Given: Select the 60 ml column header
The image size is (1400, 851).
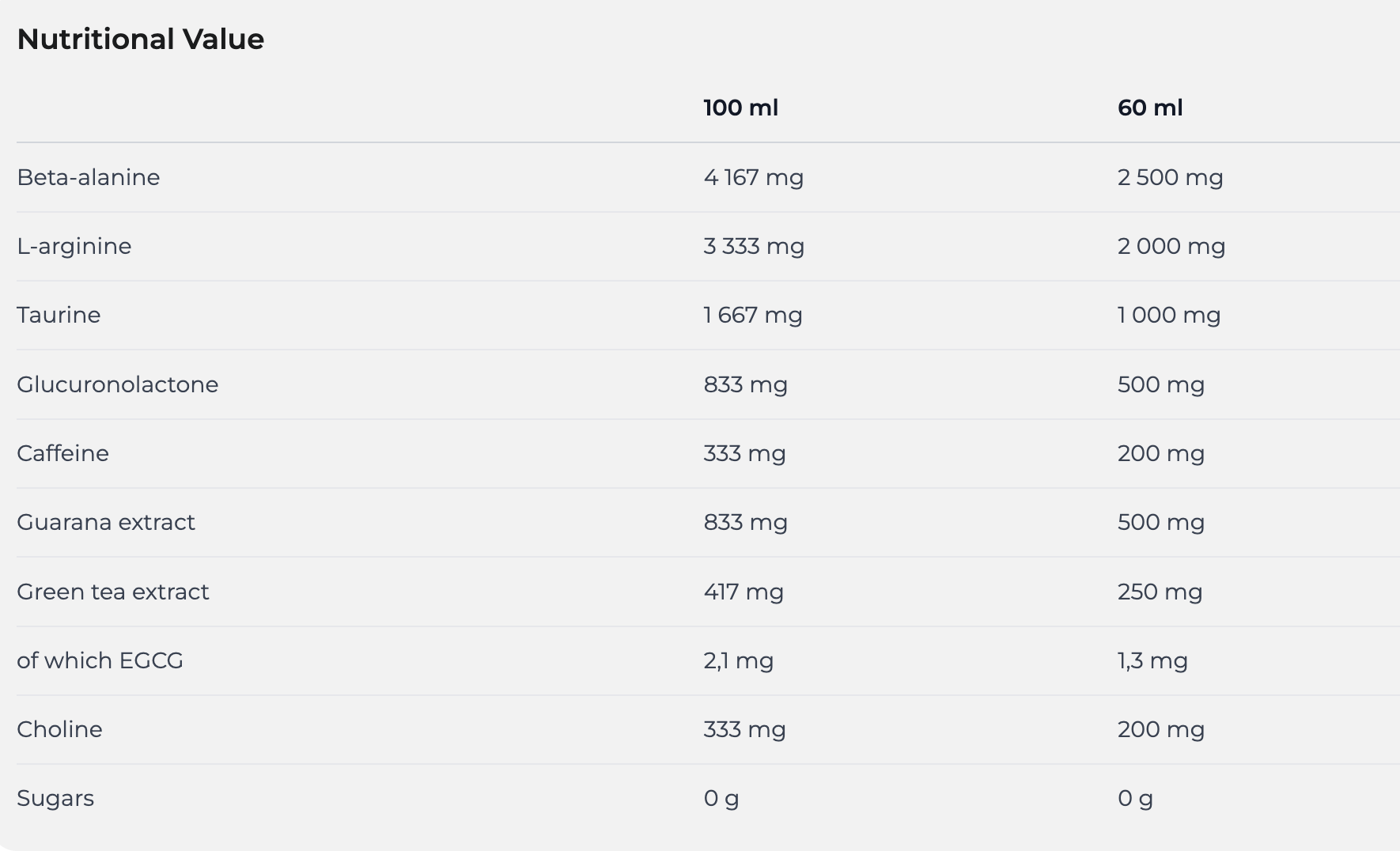Looking at the screenshot, I should click(x=1150, y=108).
